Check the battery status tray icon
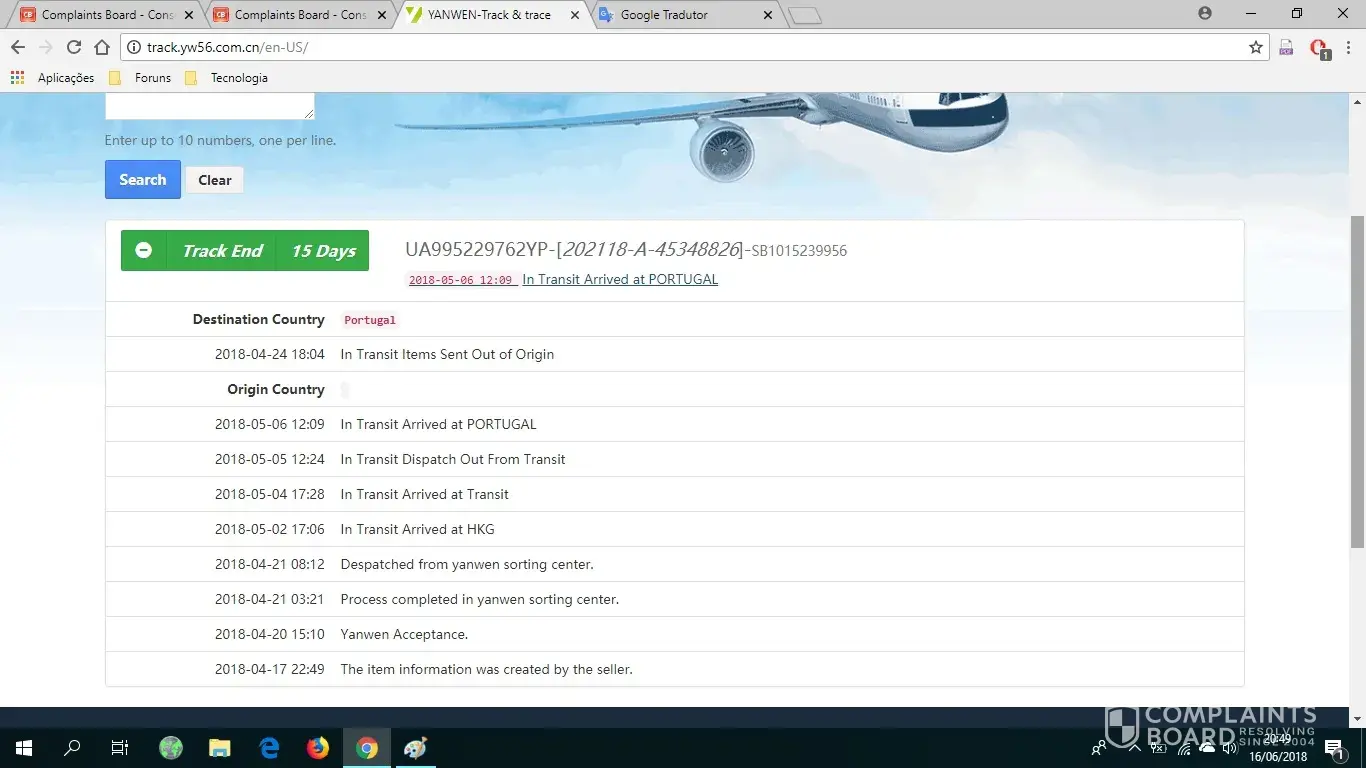The width and height of the screenshot is (1366, 768). pyautogui.click(x=1159, y=748)
